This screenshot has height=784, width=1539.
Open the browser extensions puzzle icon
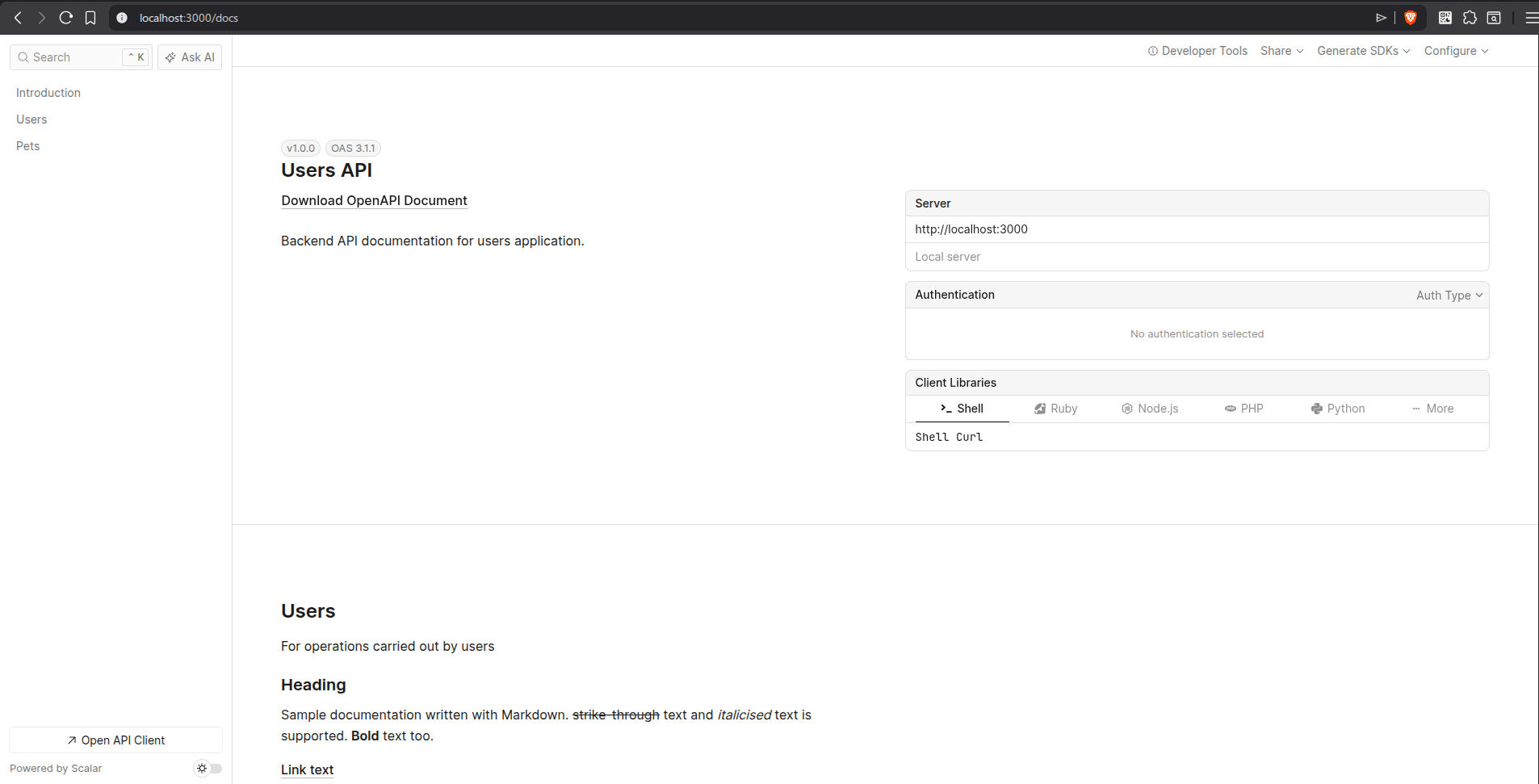1468,17
